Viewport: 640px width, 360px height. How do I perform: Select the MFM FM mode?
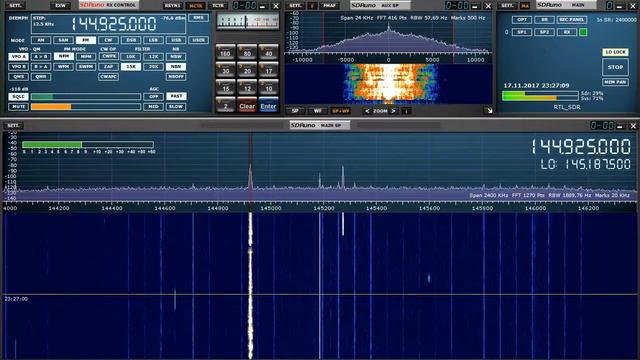[x=86, y=56]
